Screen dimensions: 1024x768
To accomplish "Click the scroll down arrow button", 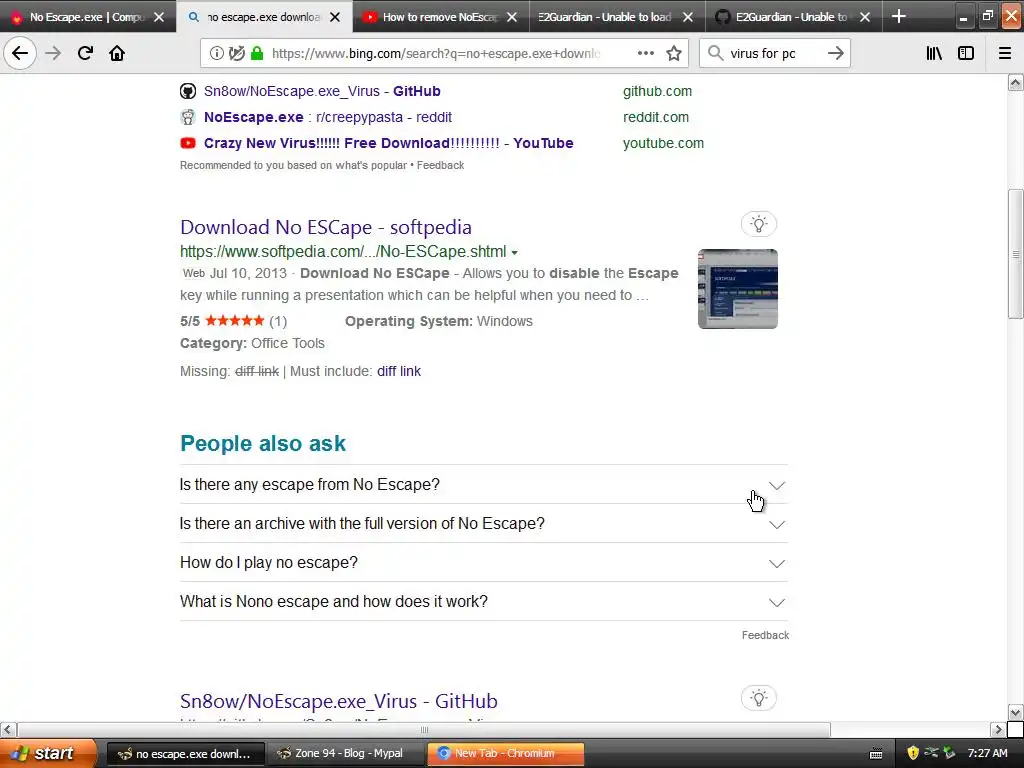I will tap(1015, 712).
